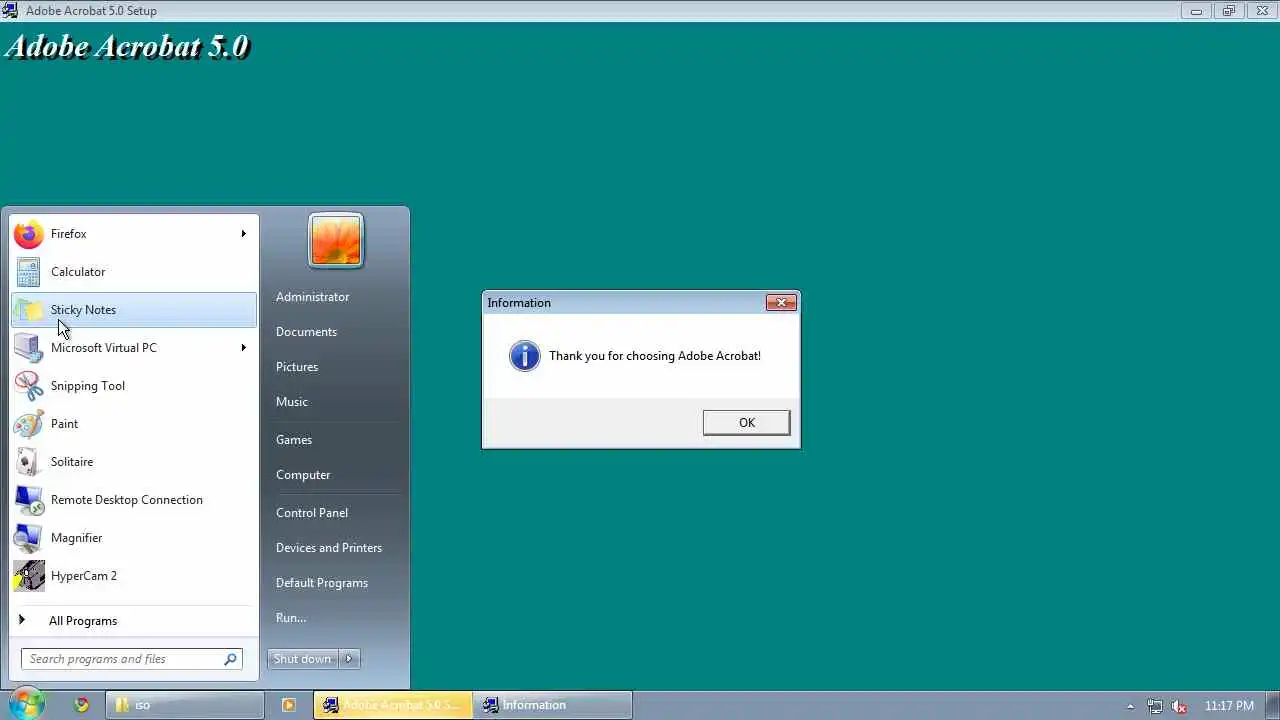1280x720 pixels.
Task: Expand the Firefox jump list arrow
Action: click(243, 234)
